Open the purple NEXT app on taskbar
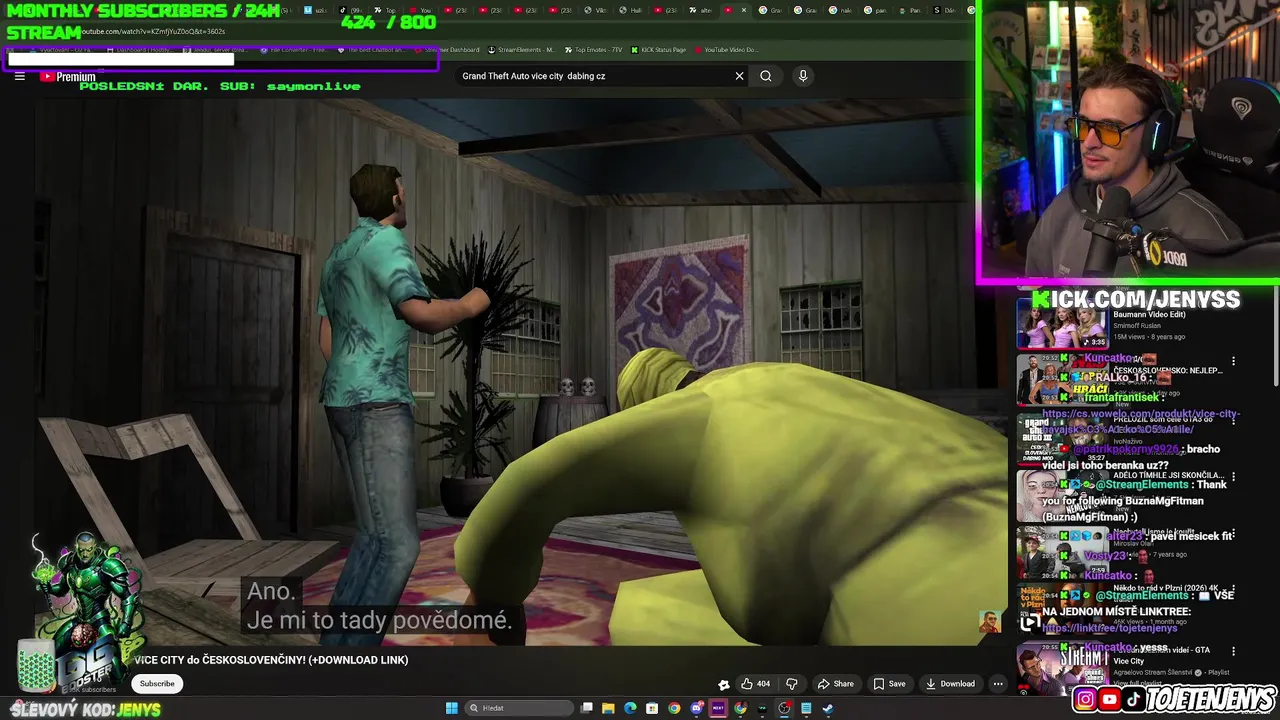 point(718,709)
